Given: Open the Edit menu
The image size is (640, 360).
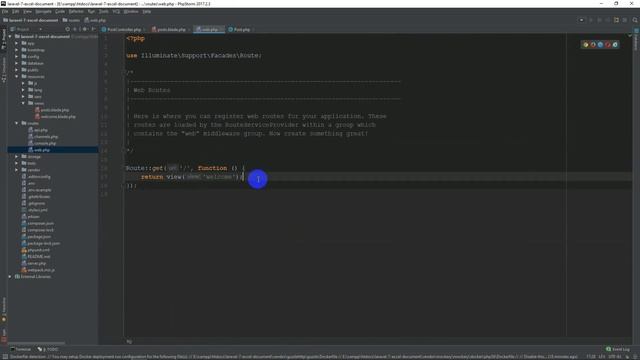Looking at the screenshot, I should [x=16, y=11].
